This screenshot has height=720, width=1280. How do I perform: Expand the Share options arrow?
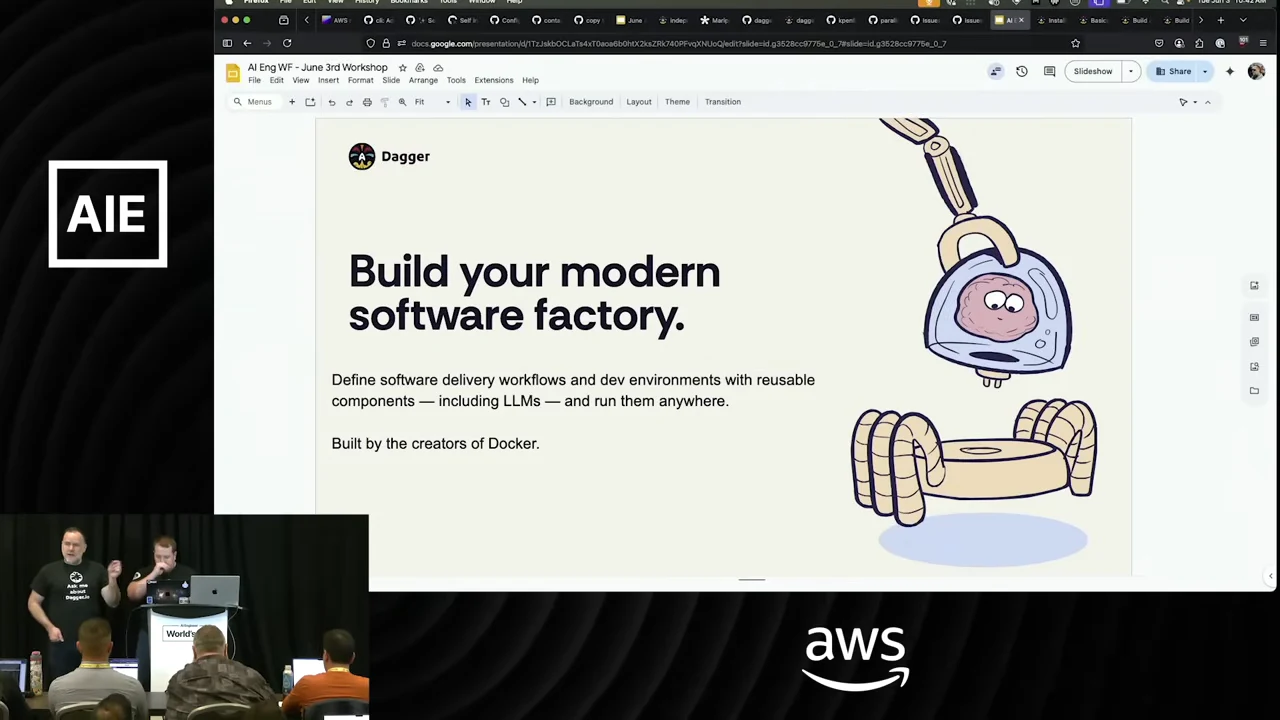pos(1204,71)
